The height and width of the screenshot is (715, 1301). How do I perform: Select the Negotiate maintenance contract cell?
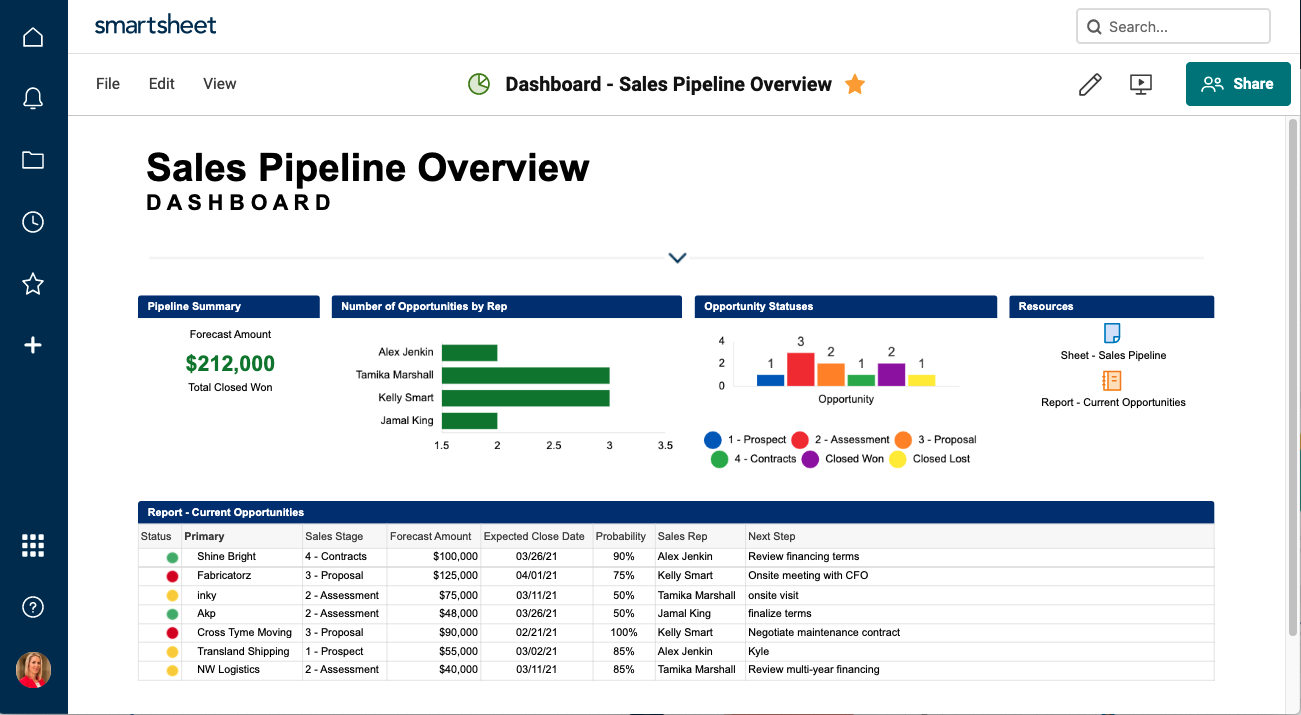[x=980, y=632]
